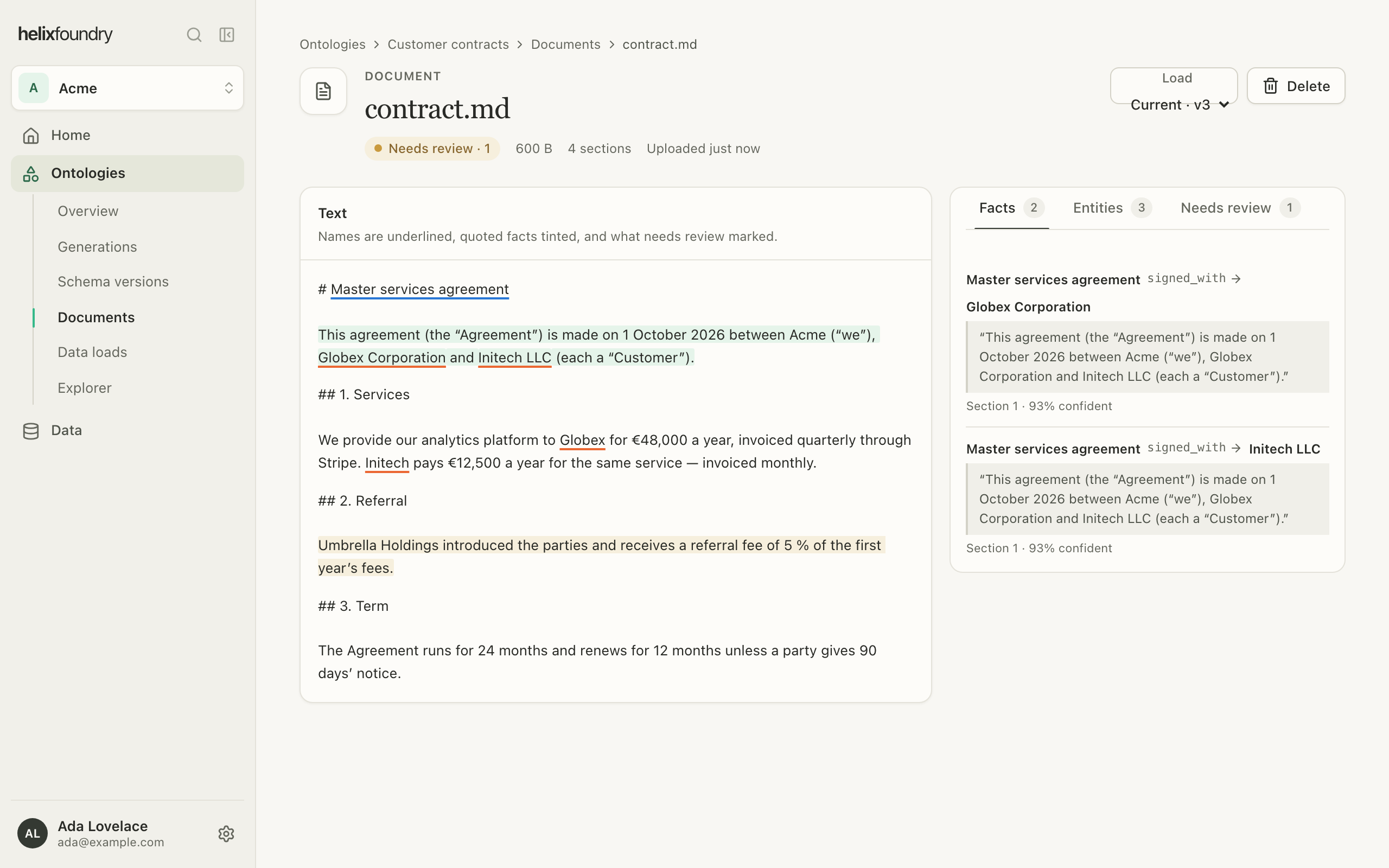Click the highlighted Umbrella Holdings sentence

pyautogui.click(x=601, y=556)
